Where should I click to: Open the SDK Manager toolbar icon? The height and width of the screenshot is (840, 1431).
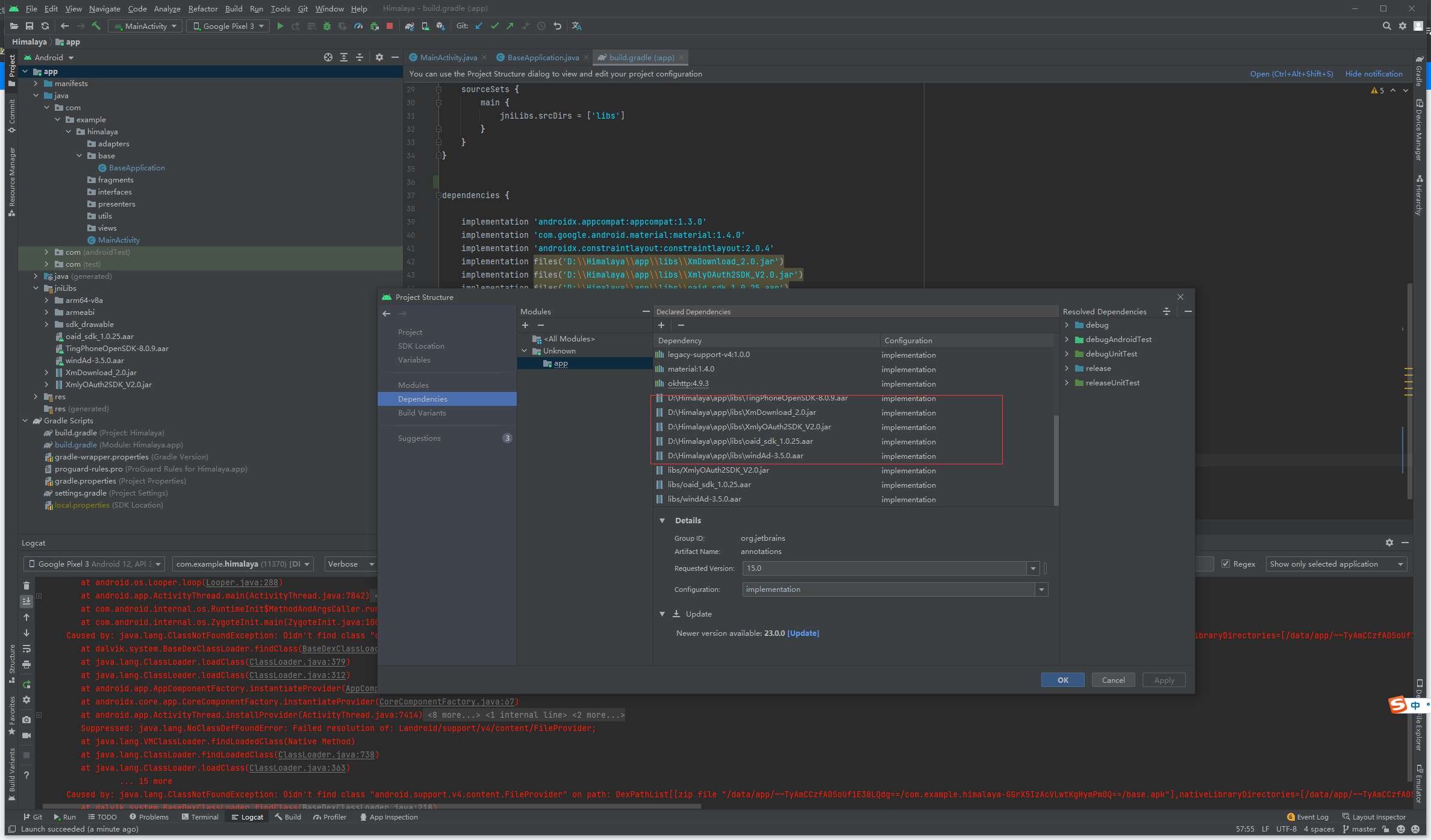(441, 26)
